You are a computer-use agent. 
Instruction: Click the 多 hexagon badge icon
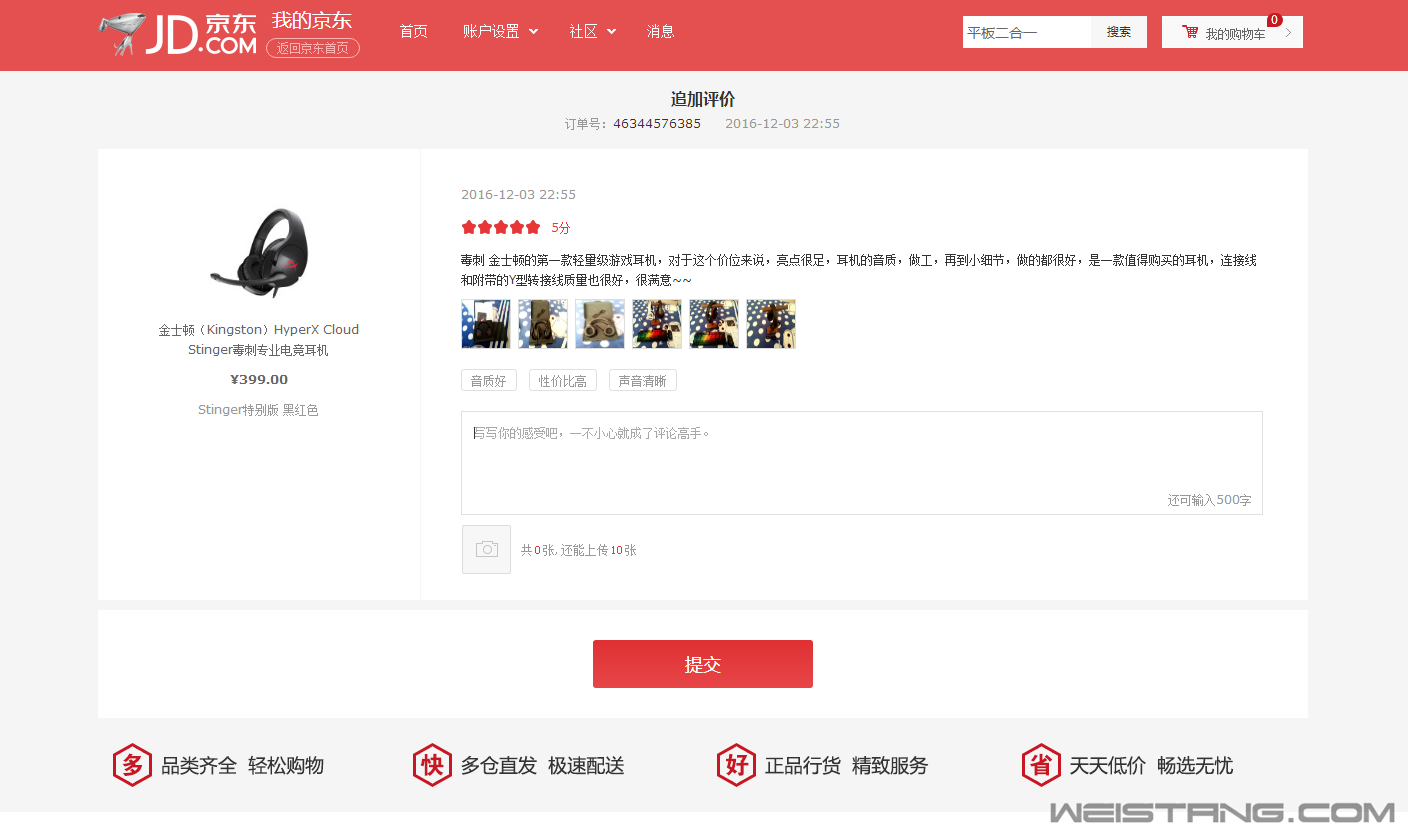coord(132,765)
